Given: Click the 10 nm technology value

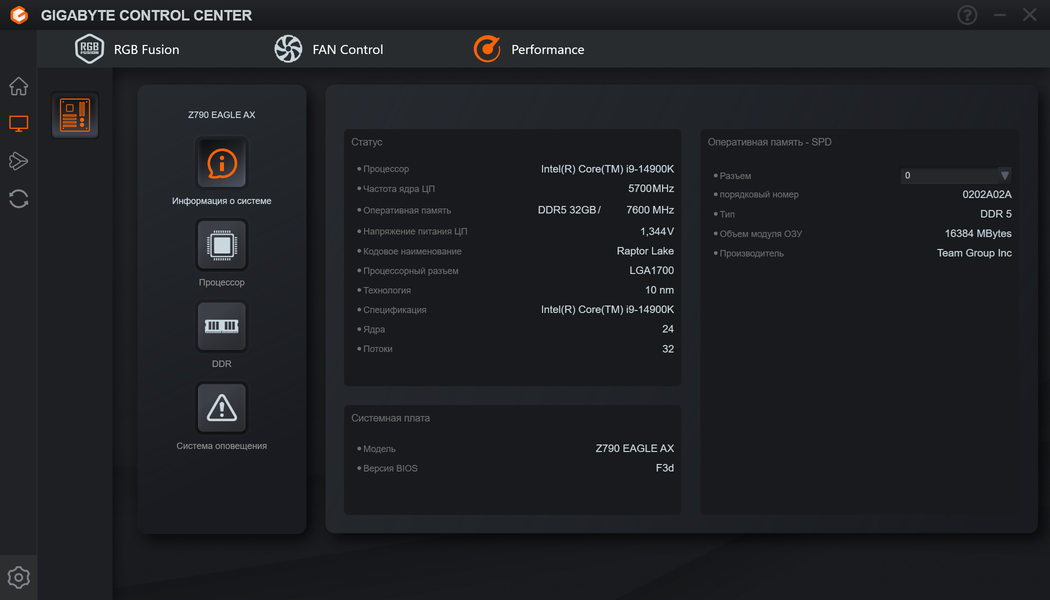Looking at the screenshot, I should click(x=660, y=289).
